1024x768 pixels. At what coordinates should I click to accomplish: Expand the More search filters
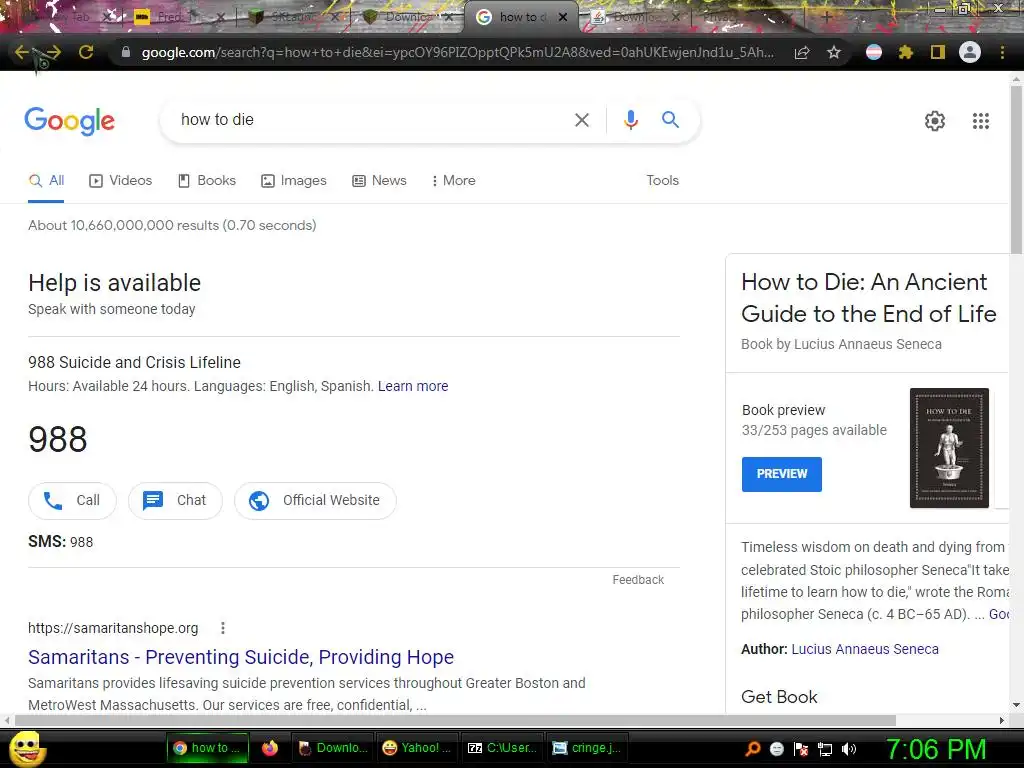click(x=453, y=181)
